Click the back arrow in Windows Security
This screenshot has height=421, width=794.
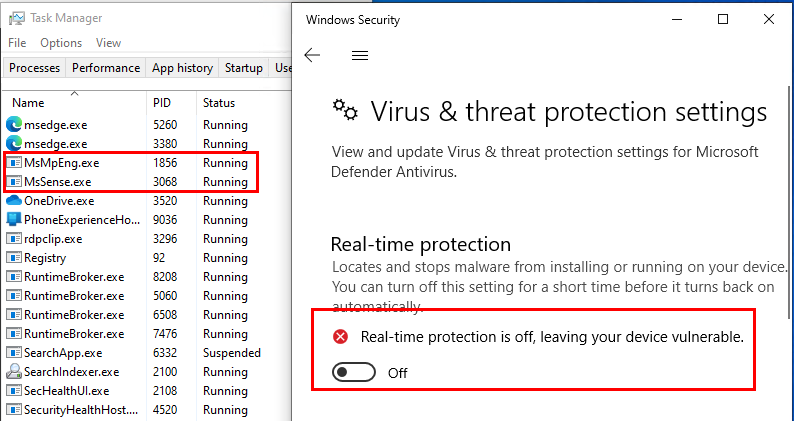(312, 56)
